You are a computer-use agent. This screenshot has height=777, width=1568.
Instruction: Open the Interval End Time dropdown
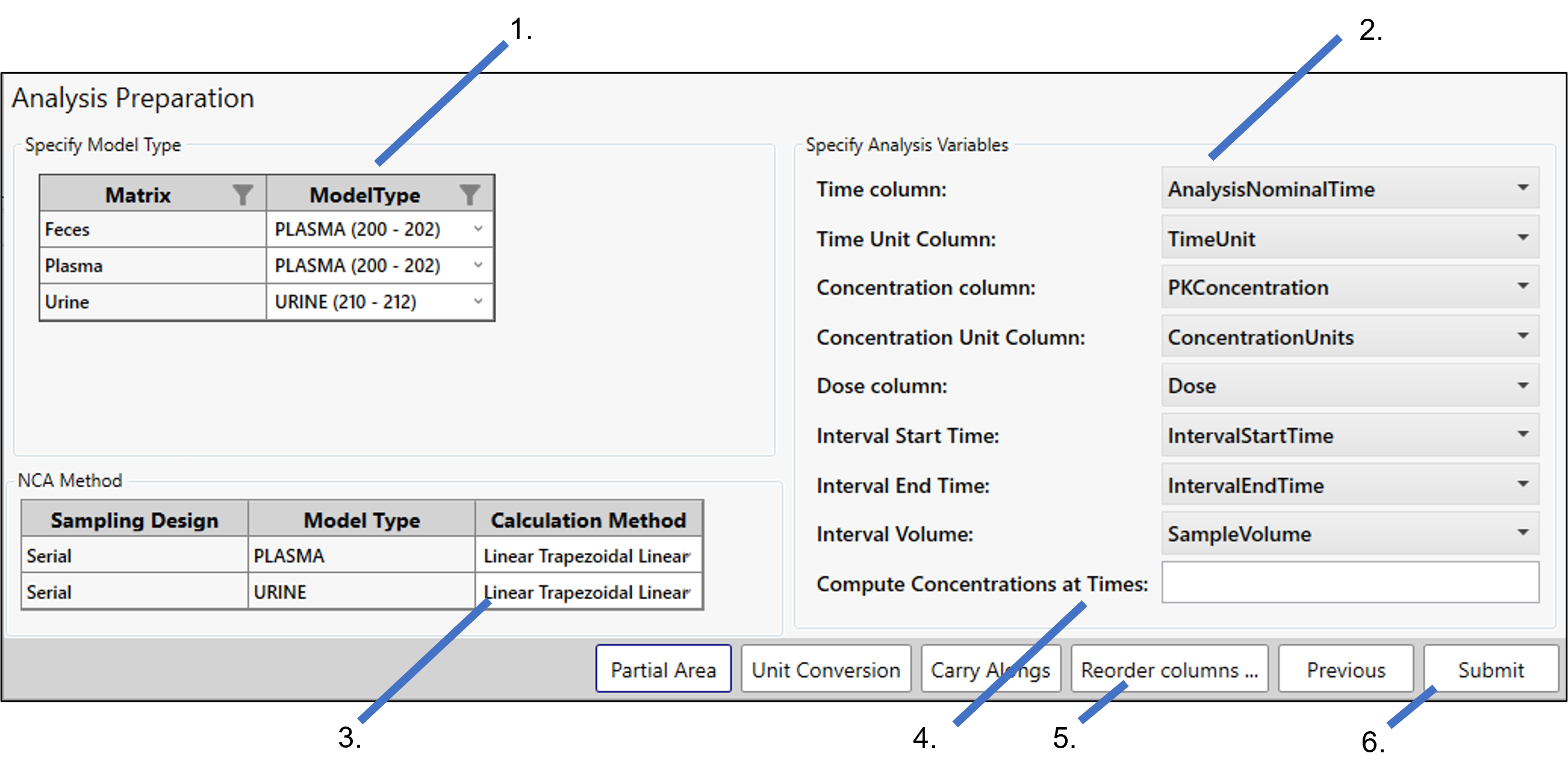(x=1523, y=484)
